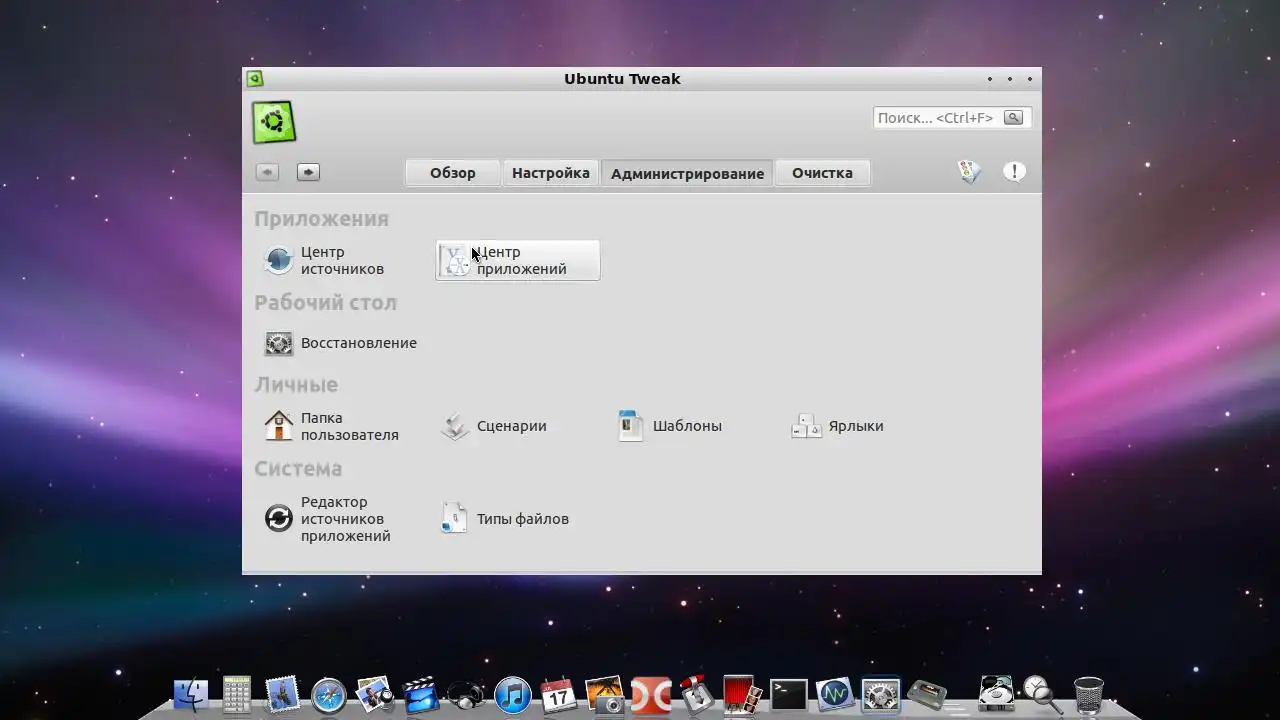Open Папка пользователя item
Image resolution: width=1280 pixels, height=720 pixels.
(331, 426)
